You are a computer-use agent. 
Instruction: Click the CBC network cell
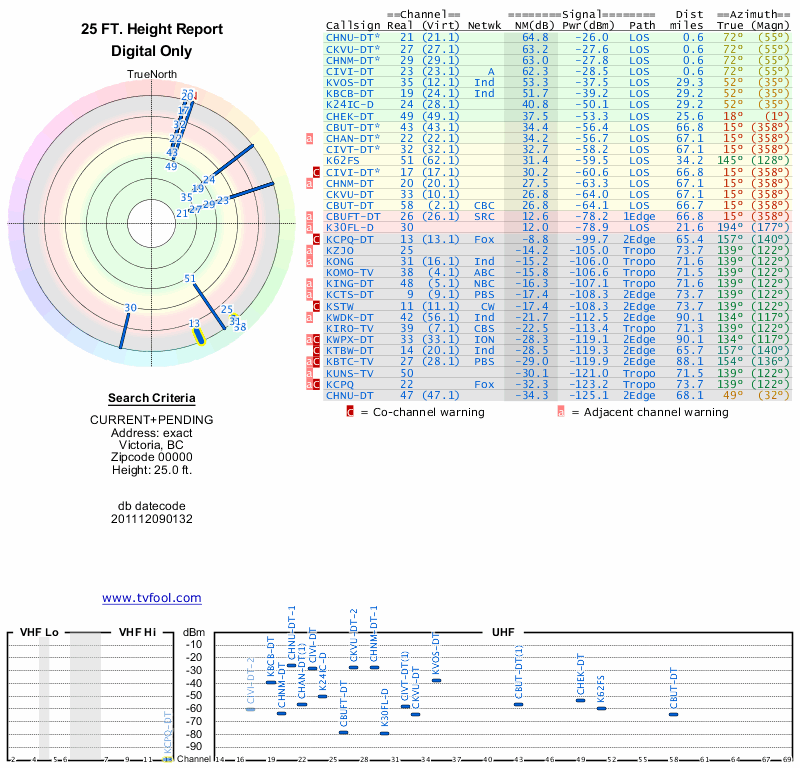click(484, 206)
